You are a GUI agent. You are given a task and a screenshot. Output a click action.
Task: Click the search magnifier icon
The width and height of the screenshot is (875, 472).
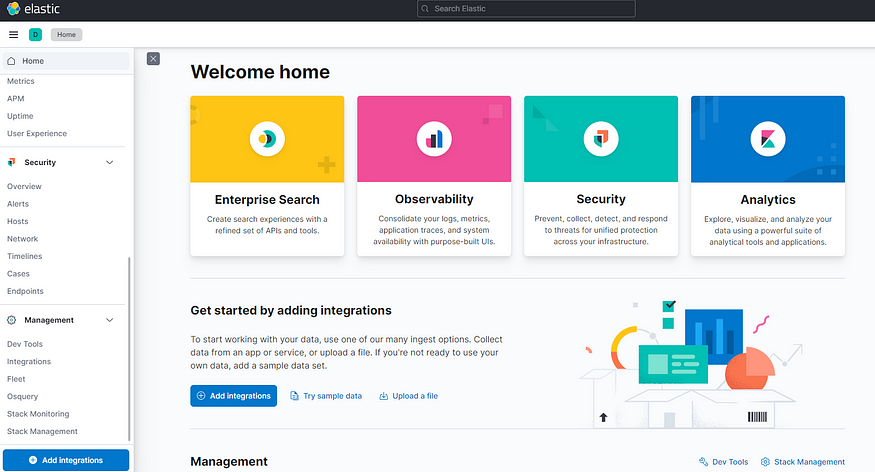425,8
